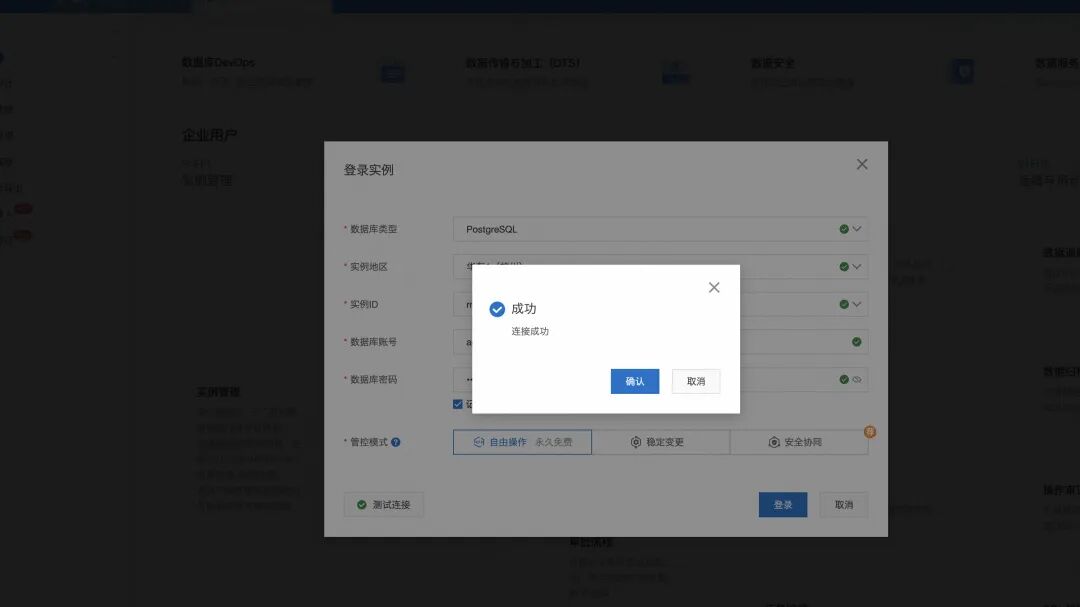Select the 自由操作 control mode
Viewport: 1080px width, 607px height.
[x=522, y=442]
